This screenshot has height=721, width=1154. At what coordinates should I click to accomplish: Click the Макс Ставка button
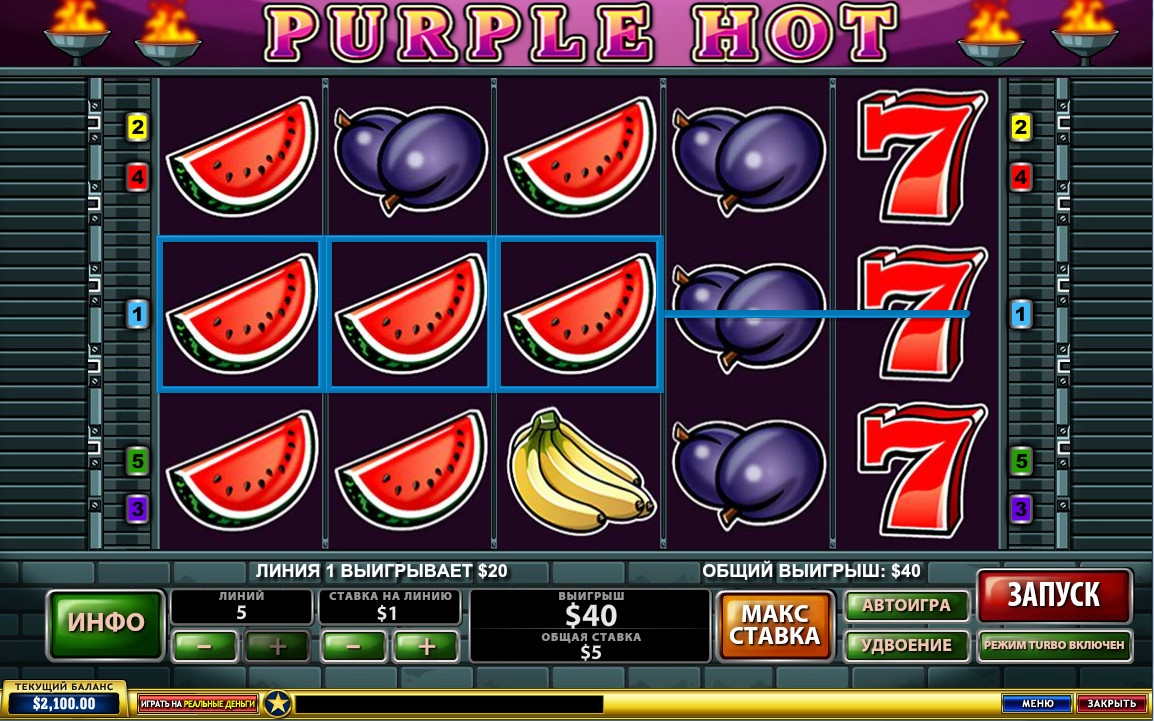tap(775, 625)
